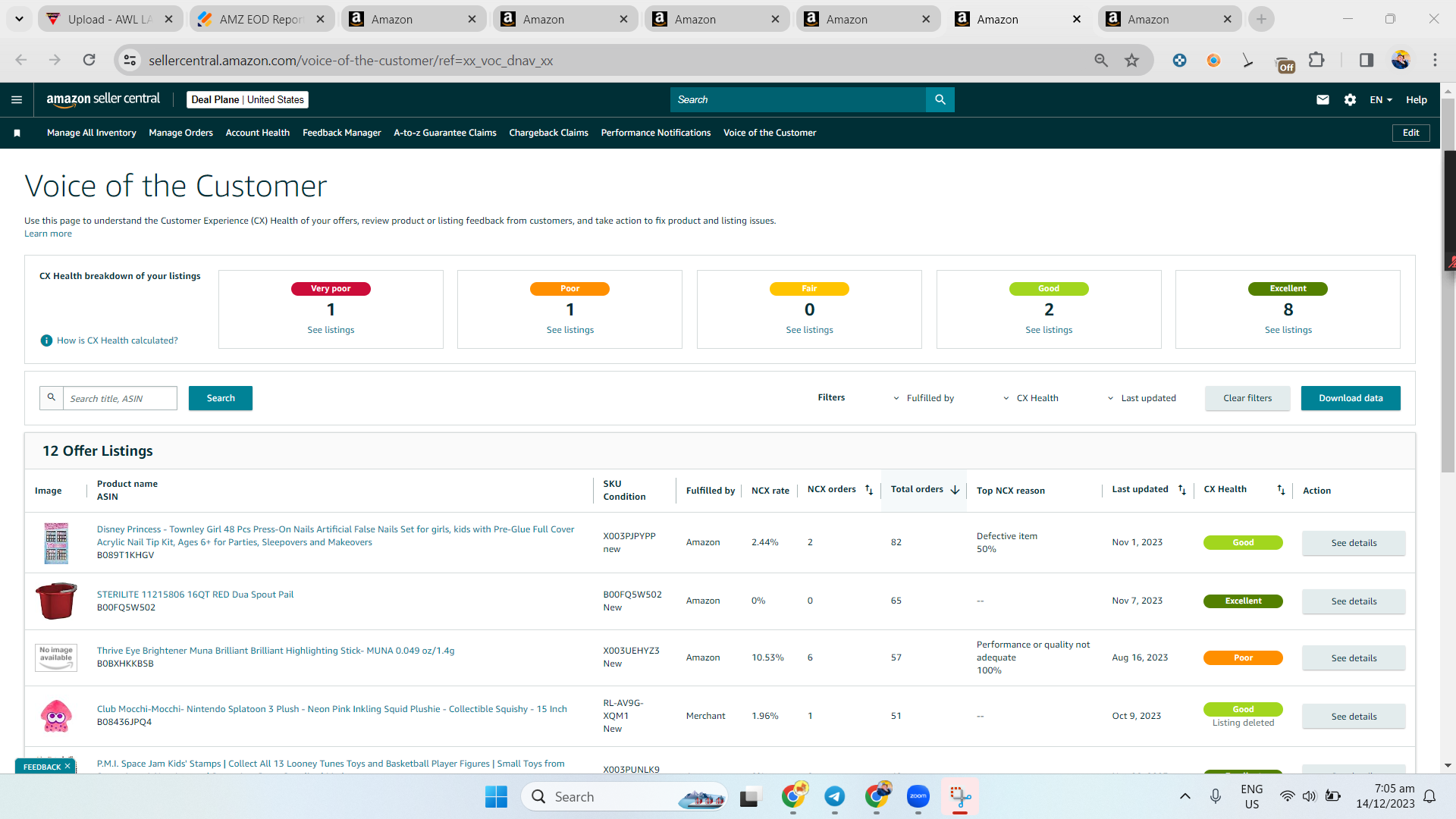Viewport: 1456px width, 819px height.
Task: See listings under Excellent
Action: [1288, 330]
